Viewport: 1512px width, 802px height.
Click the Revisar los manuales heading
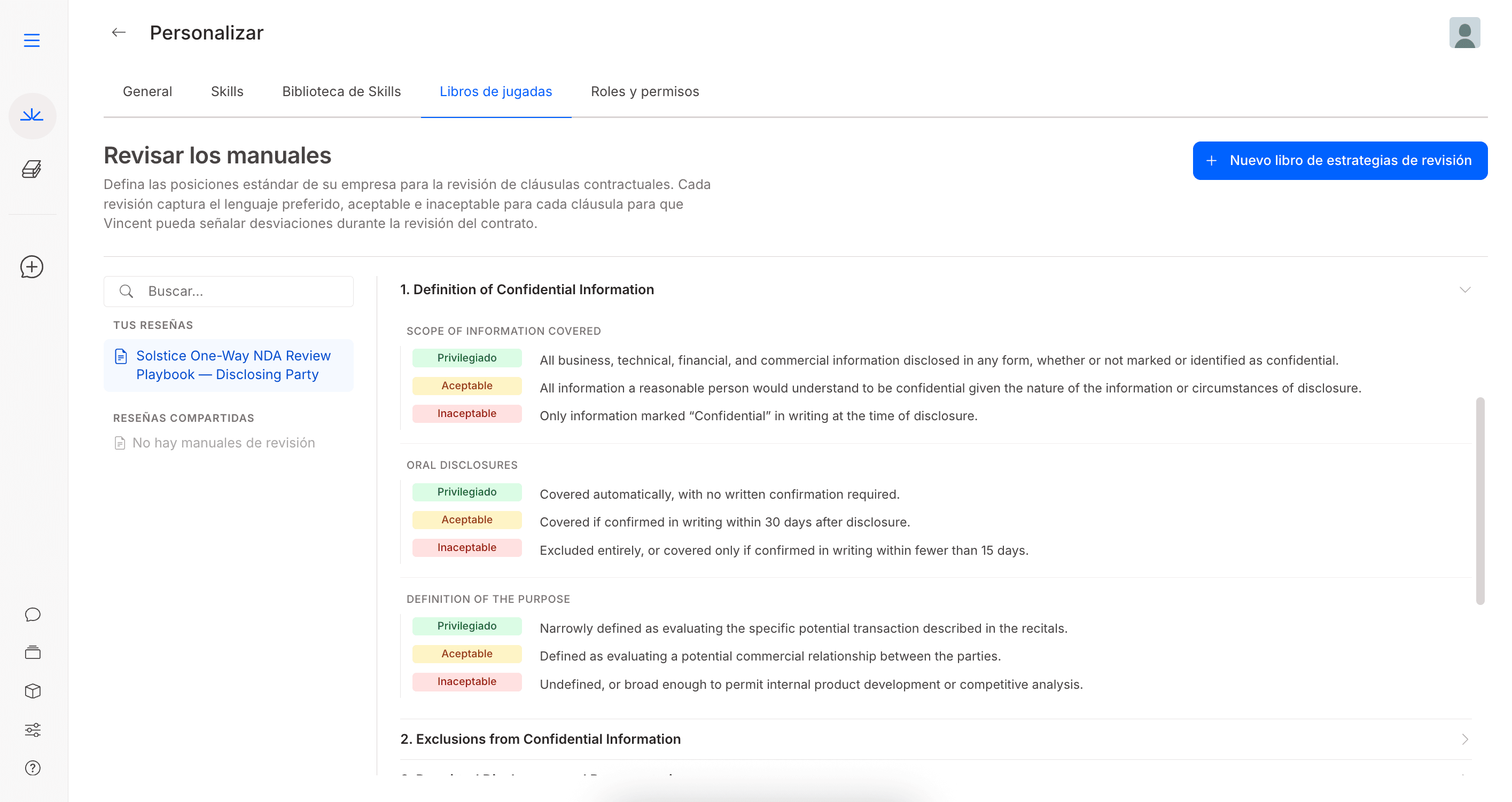[217, 155]
